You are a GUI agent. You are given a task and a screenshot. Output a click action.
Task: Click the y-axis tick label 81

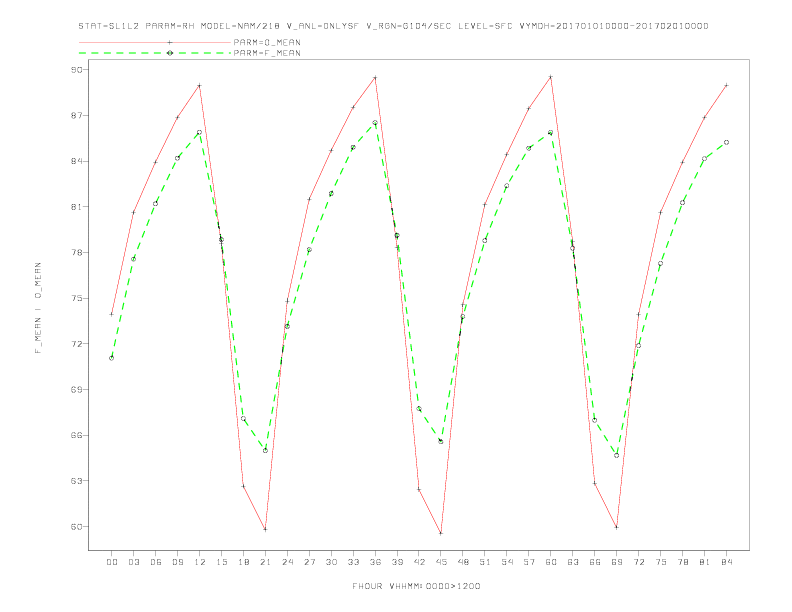(x=77, y=207)
